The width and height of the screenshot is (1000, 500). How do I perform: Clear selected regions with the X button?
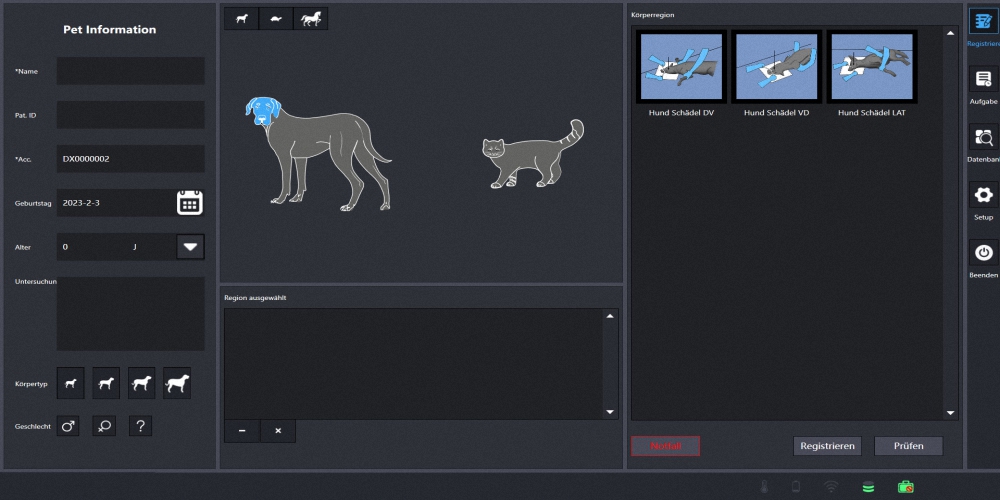[x=278, y=431]
